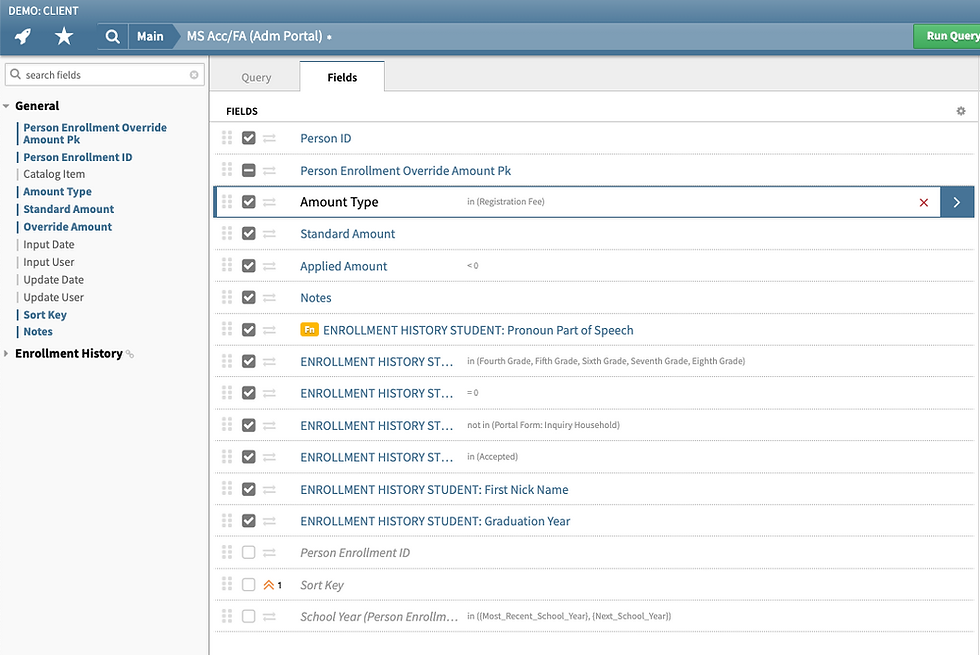Click swap arrows icon for Standard Amount
The width and height of the screenshot is (980, 655).
click(269, 234)
